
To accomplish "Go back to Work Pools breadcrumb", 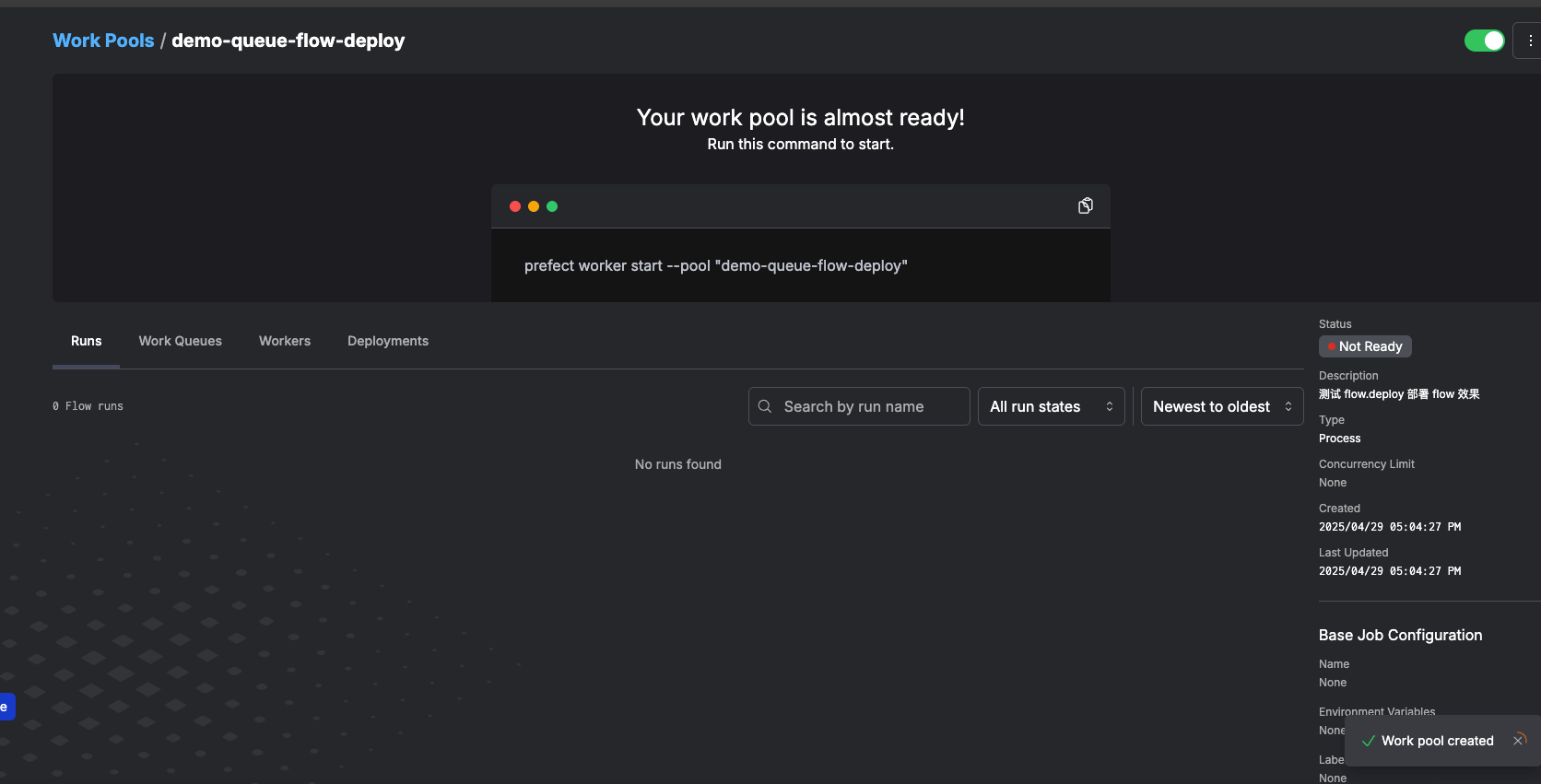I will pos(103,41).
